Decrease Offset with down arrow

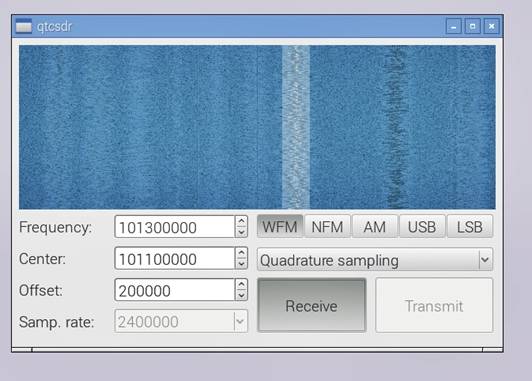241,295
